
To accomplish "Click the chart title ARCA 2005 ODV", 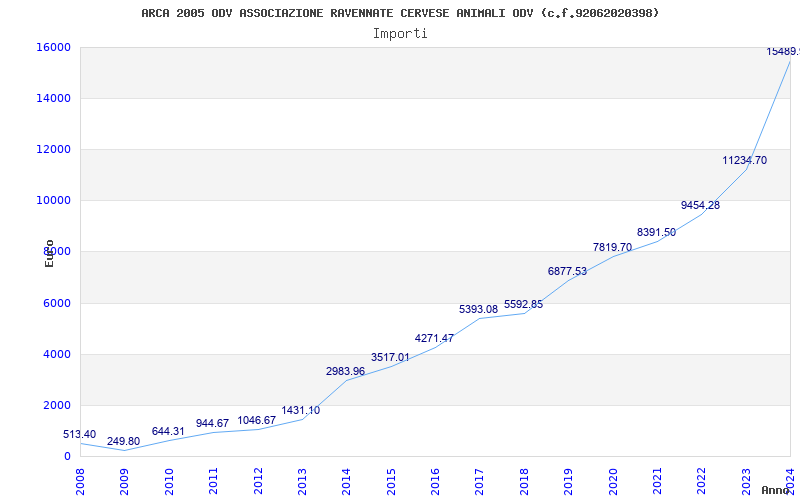I will click(x=400, y=13).
